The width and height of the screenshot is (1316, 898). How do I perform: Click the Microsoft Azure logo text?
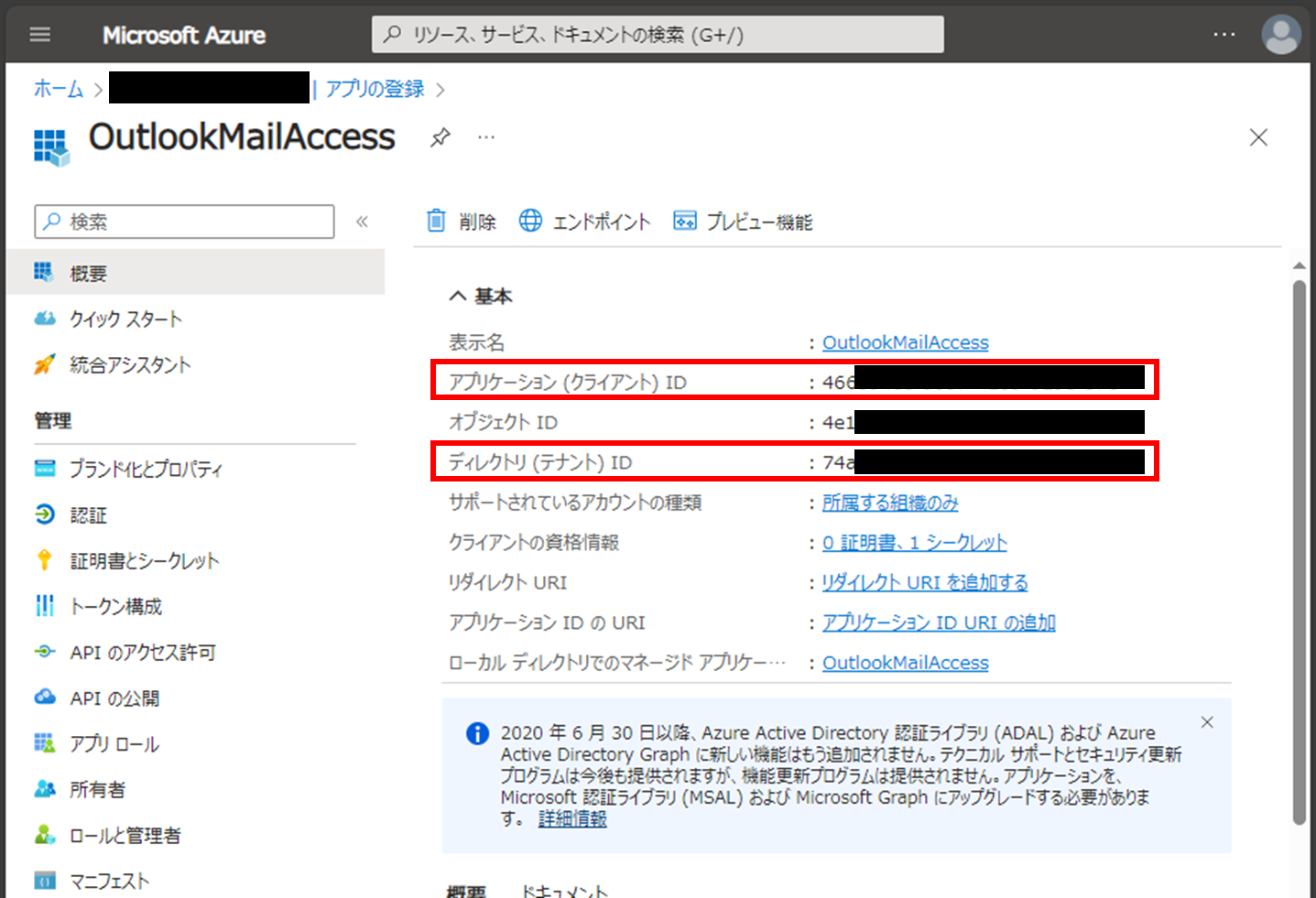(x=184, y=35)
